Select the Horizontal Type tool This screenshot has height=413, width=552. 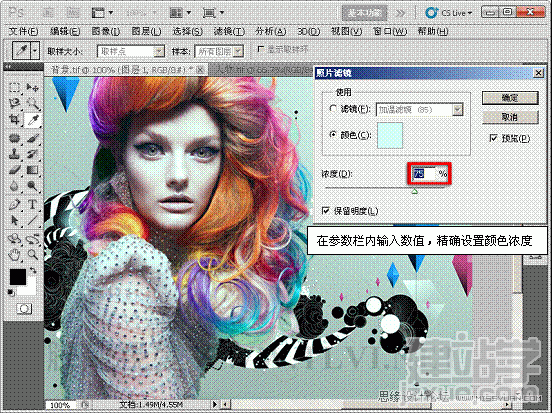32,204
